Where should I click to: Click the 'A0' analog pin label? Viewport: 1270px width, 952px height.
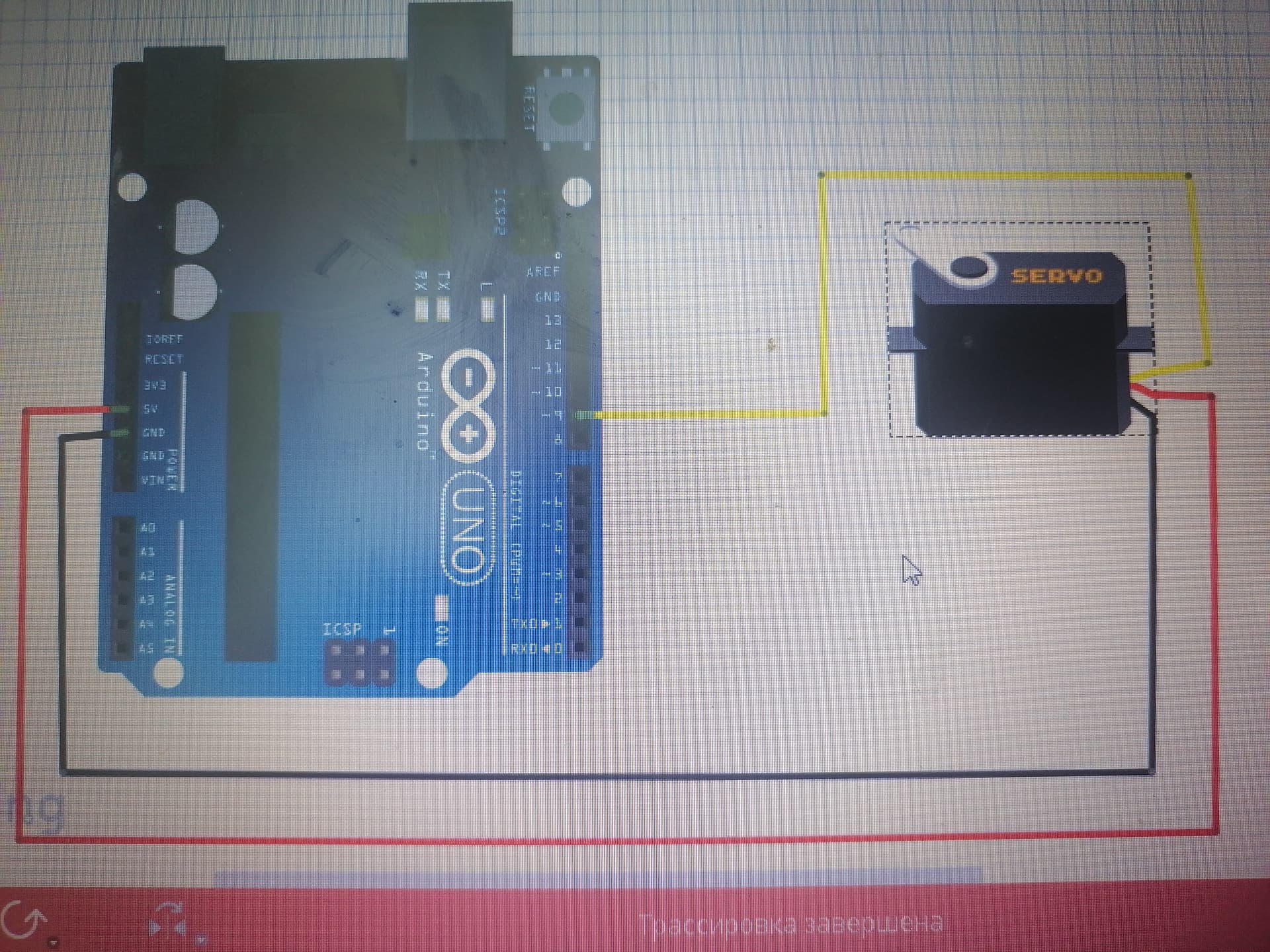pyautogui.click(x=148, y=528)
